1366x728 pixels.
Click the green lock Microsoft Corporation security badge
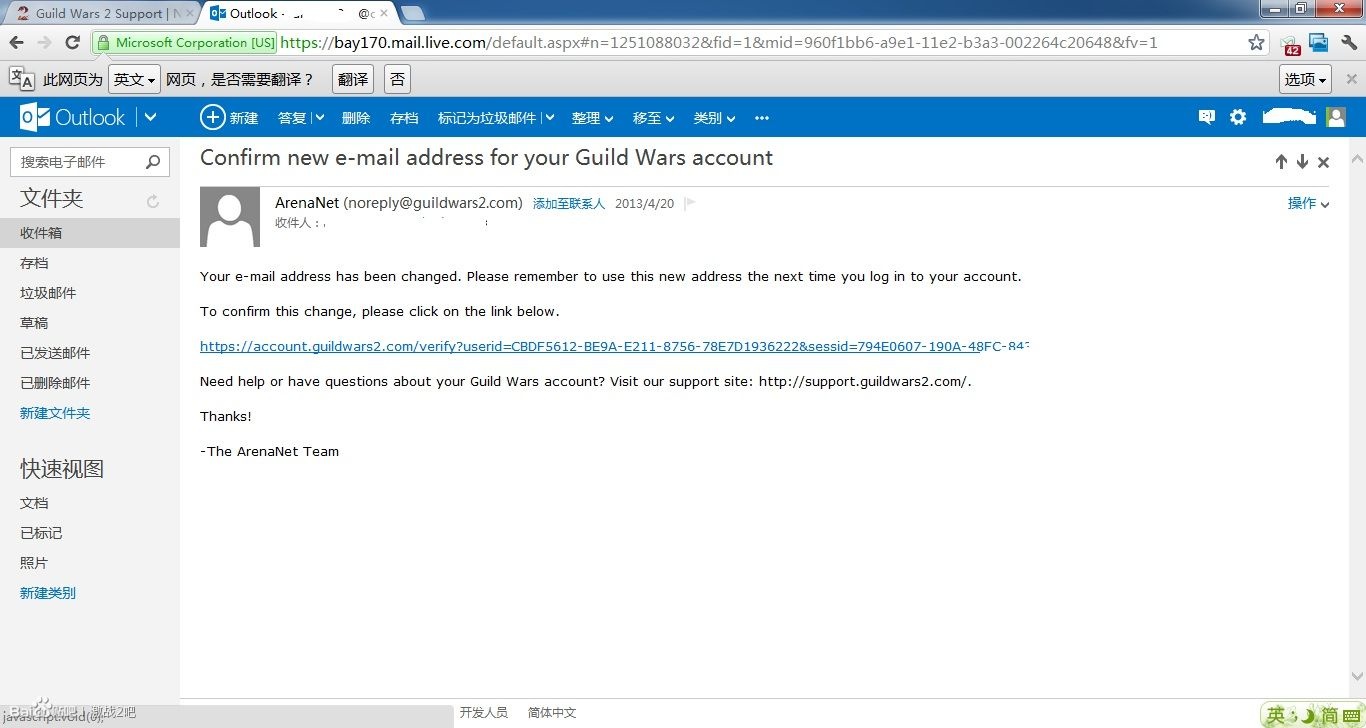[x=185, y=43]
